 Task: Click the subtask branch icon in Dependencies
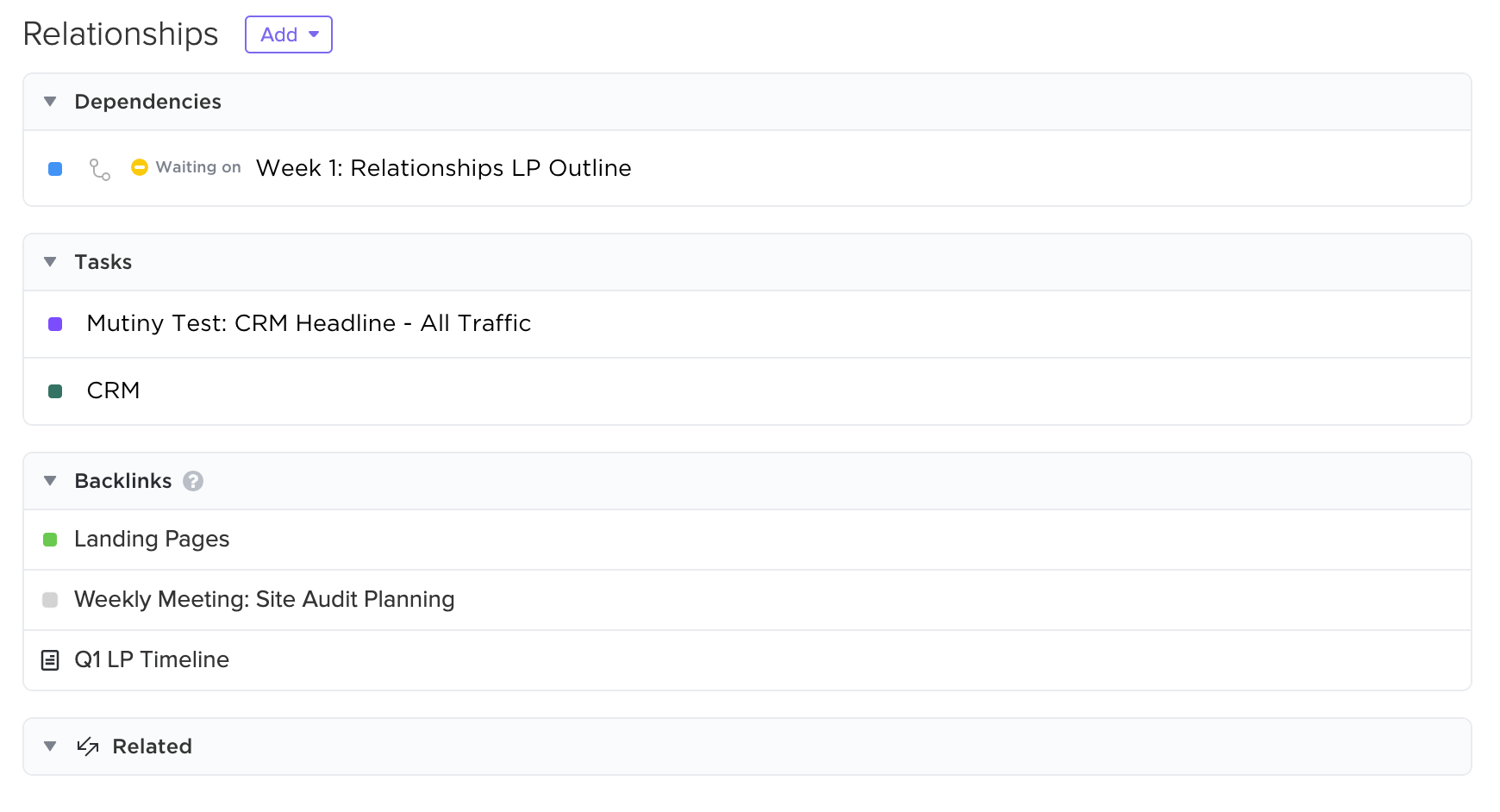(x=100, y=169)
